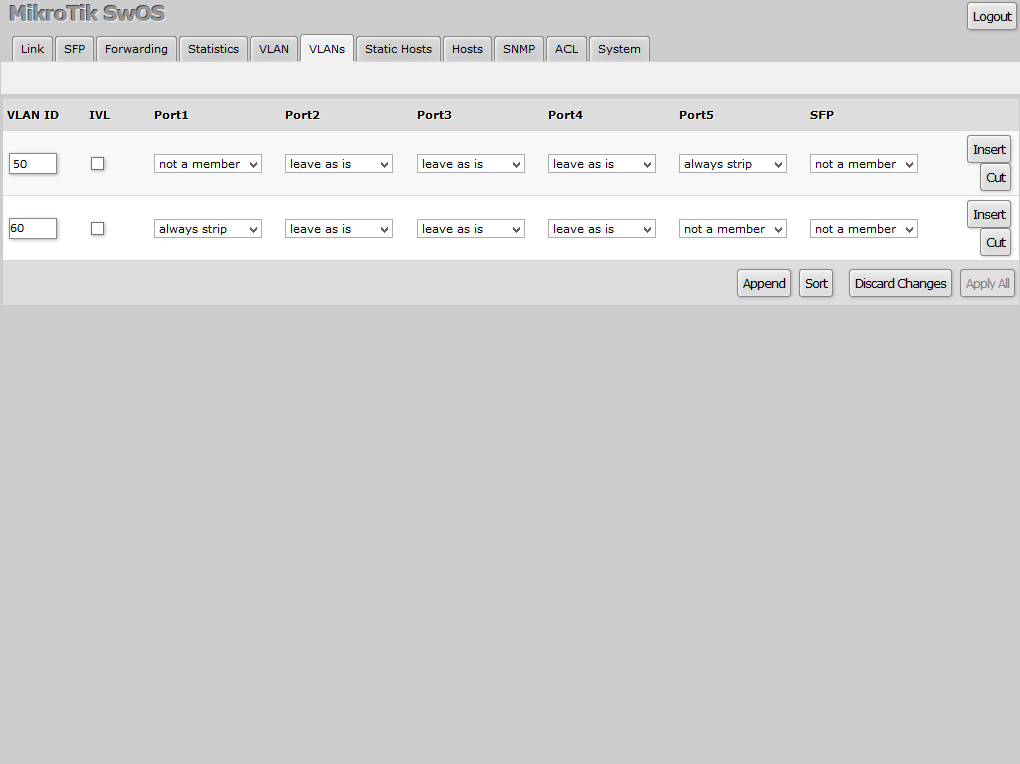Click the Port2 column header
Viewport: 1020px width, 764px height.
[x=302, y=115]
